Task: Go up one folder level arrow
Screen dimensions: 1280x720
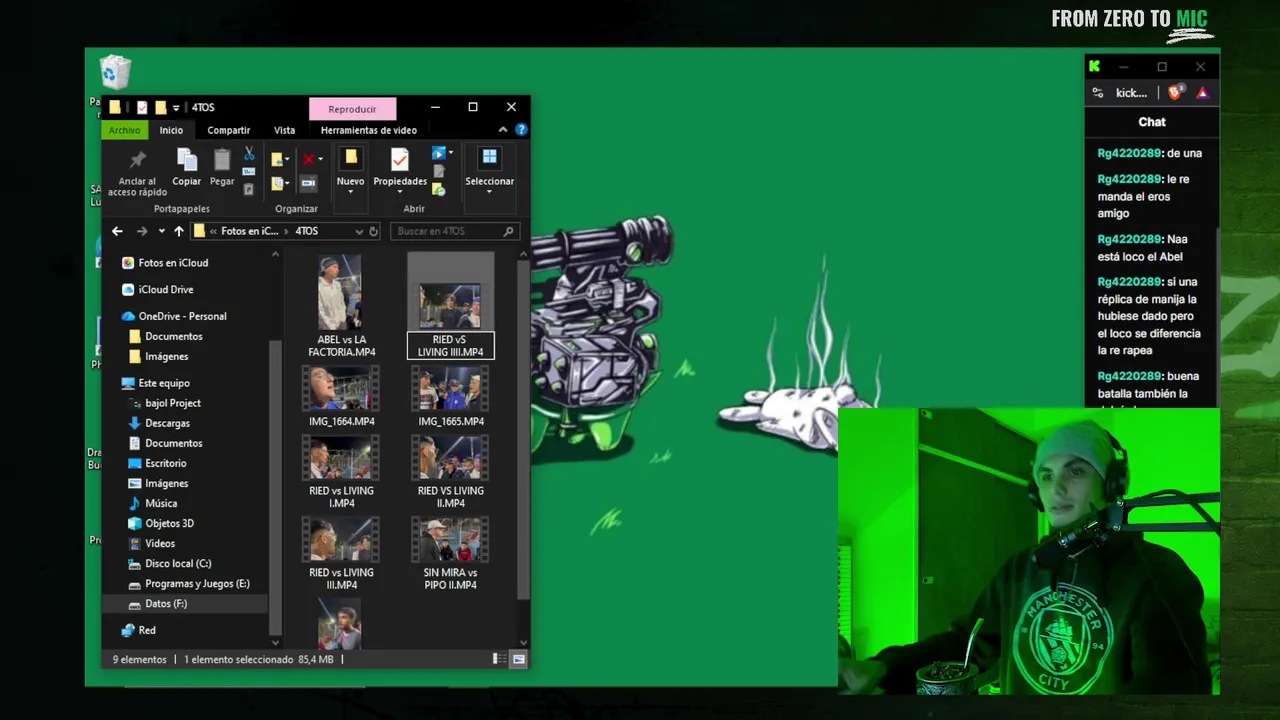Action: click(x=179, y=231)
